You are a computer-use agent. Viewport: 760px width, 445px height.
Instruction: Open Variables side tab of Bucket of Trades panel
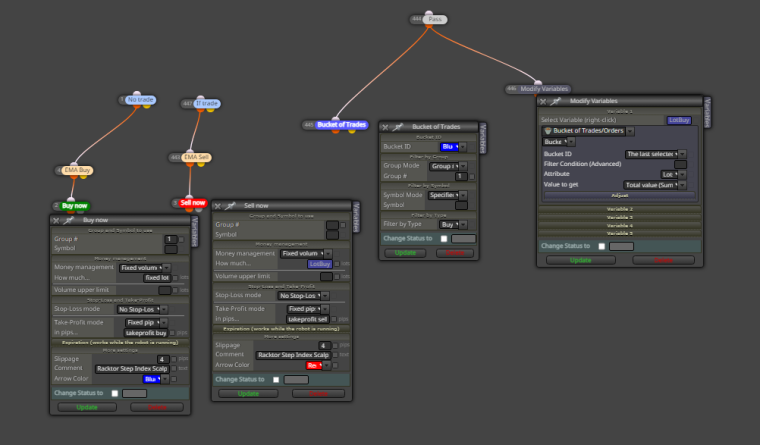coord(482,138)
